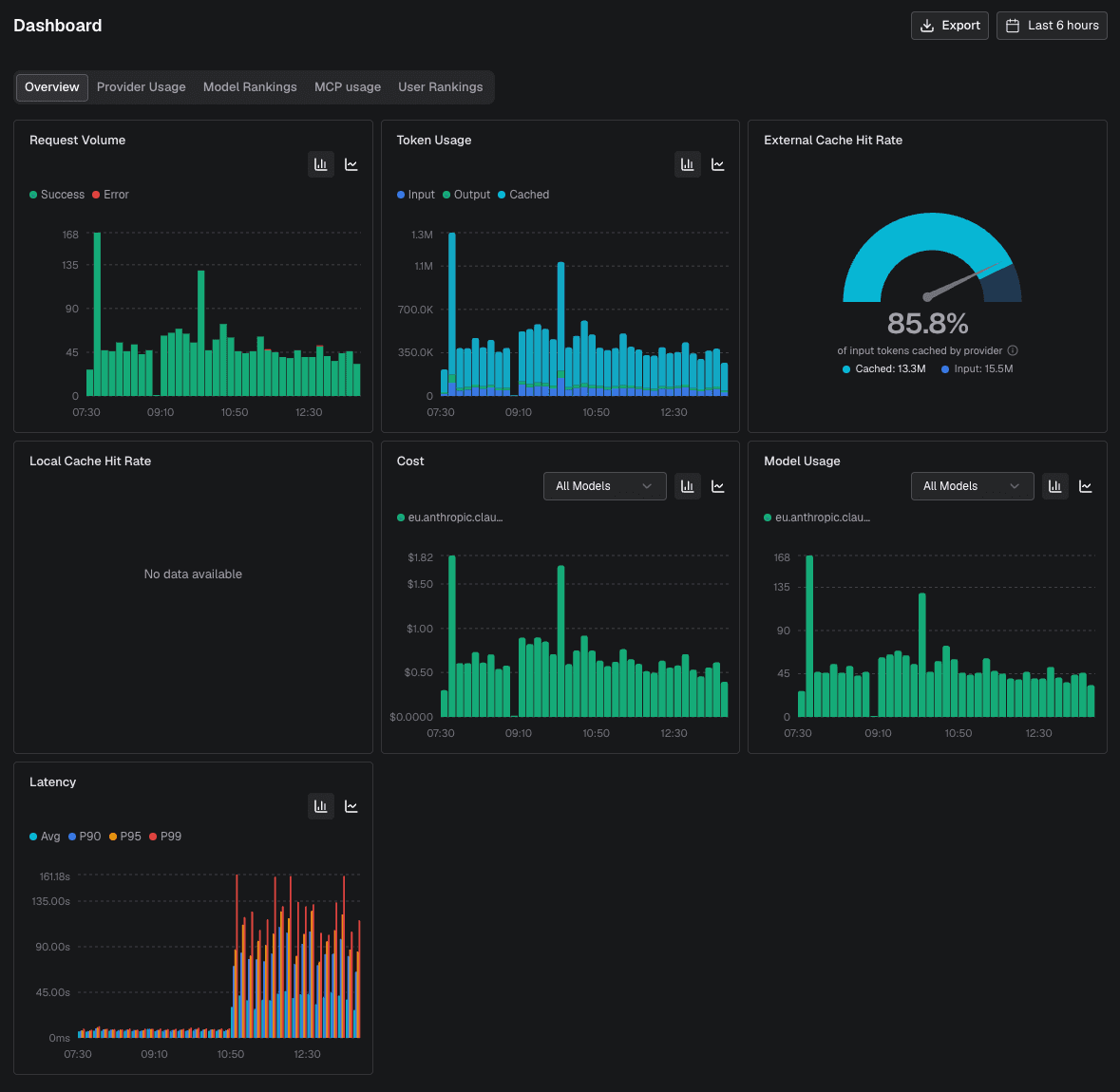Open the Last 6 hours time range picker
This screenshot has height=1092, width=1120.
click(1052, 26)
